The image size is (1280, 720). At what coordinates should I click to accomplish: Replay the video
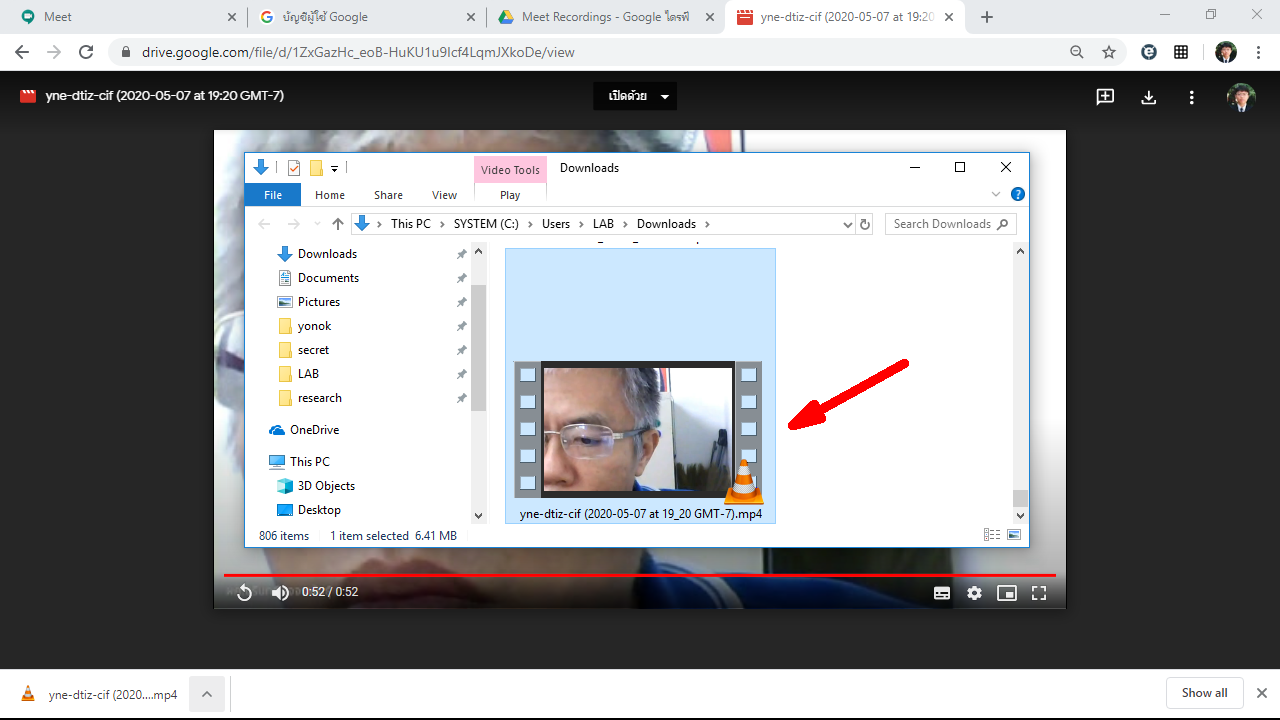coord(244,593)
